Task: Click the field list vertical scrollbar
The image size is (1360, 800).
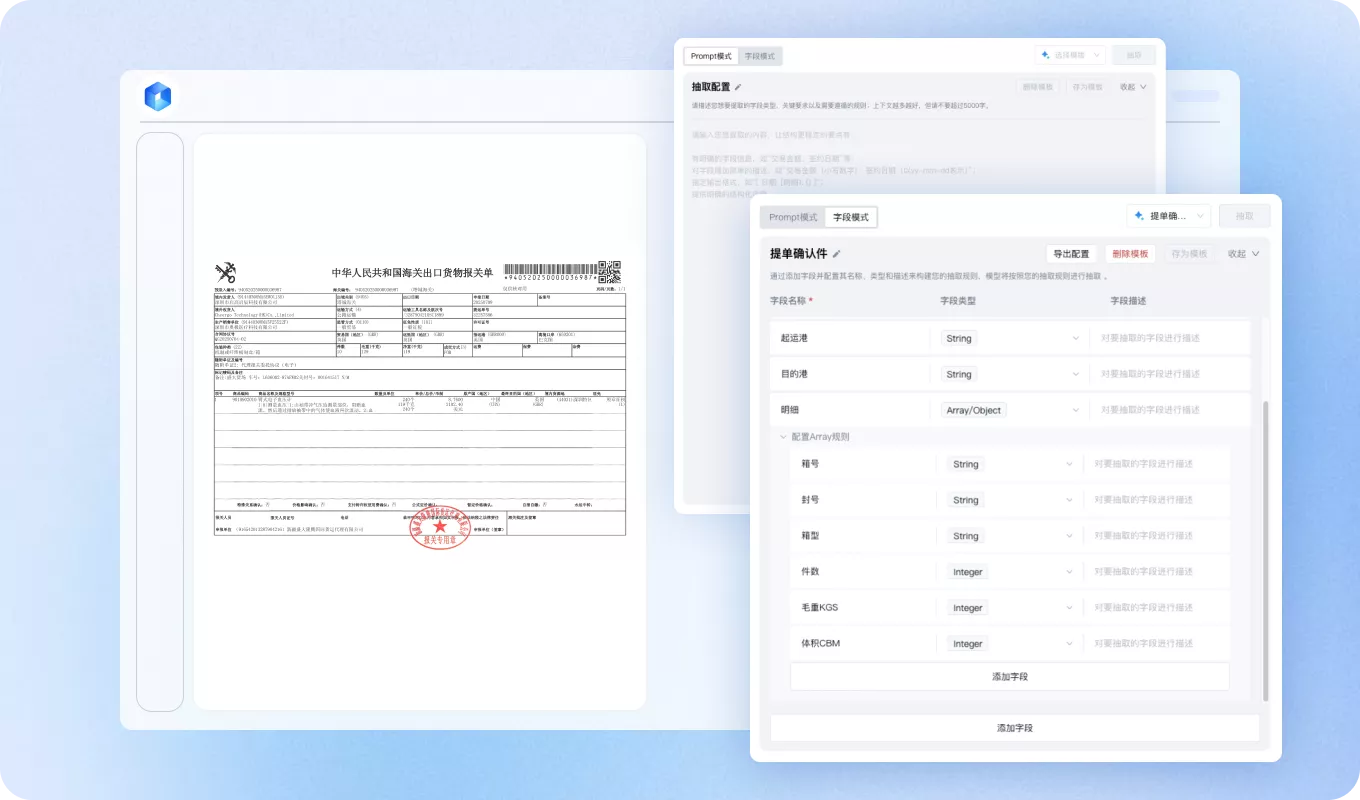Action: point(1265,550)
